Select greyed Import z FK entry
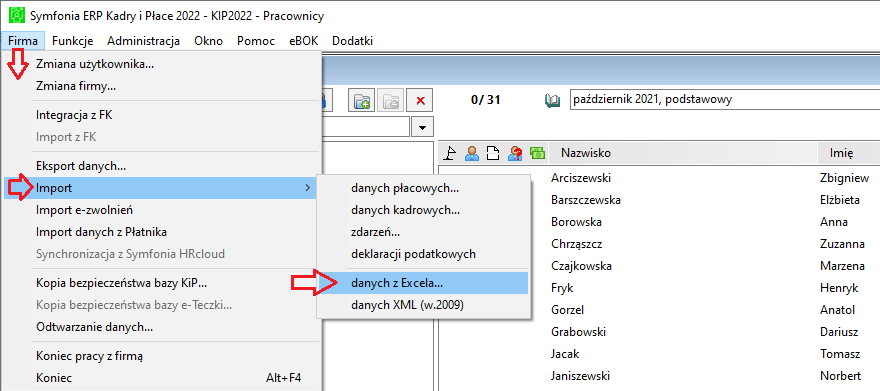 tap(163, 137)
